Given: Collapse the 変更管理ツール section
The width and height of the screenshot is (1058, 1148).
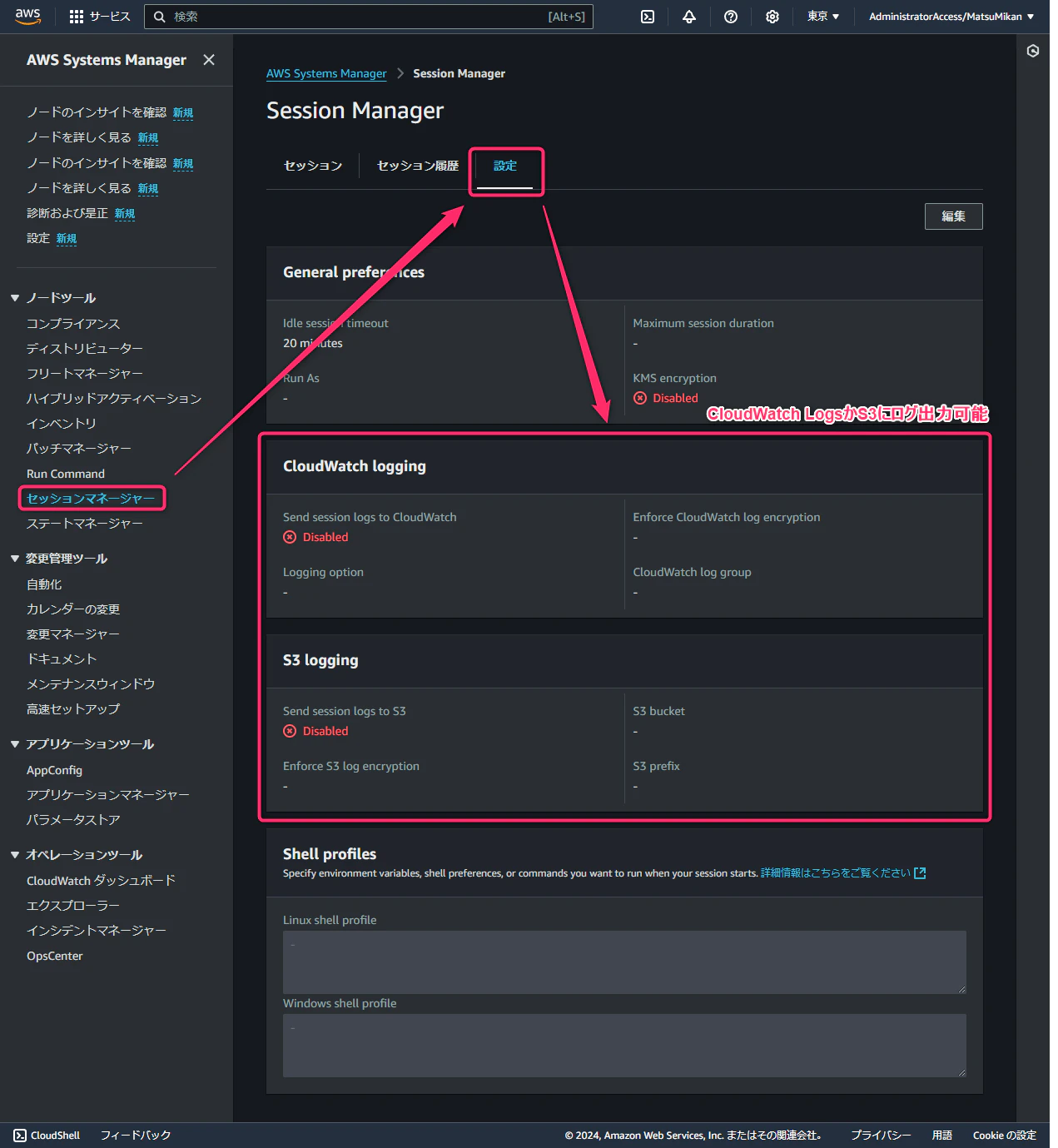Looking at the screenshot, I should (15, 559).
